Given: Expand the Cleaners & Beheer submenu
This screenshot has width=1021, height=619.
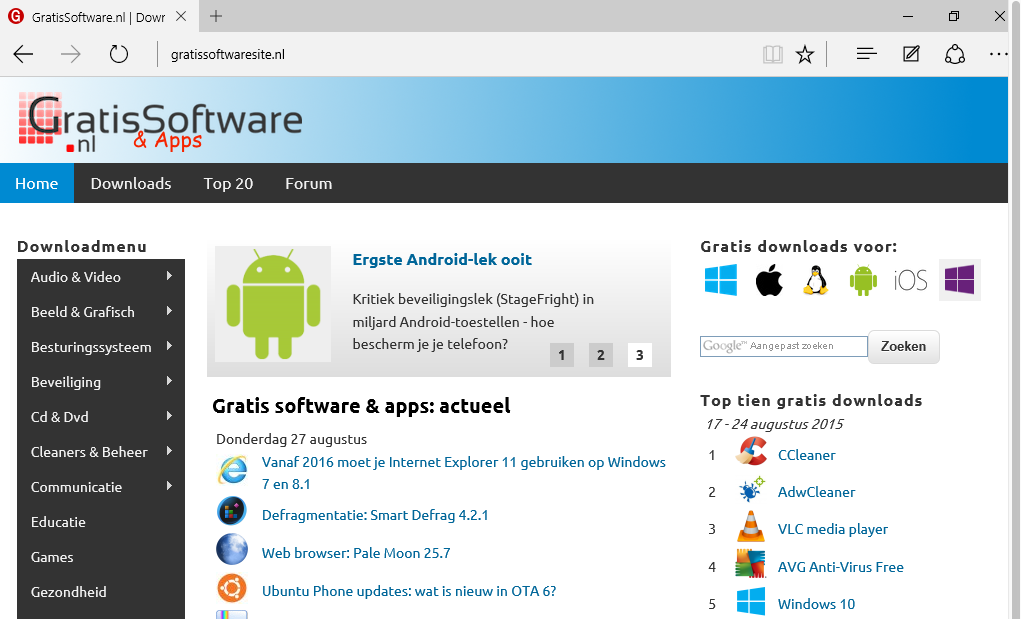Looking at the screenshot, I should (x=100, y=452).
